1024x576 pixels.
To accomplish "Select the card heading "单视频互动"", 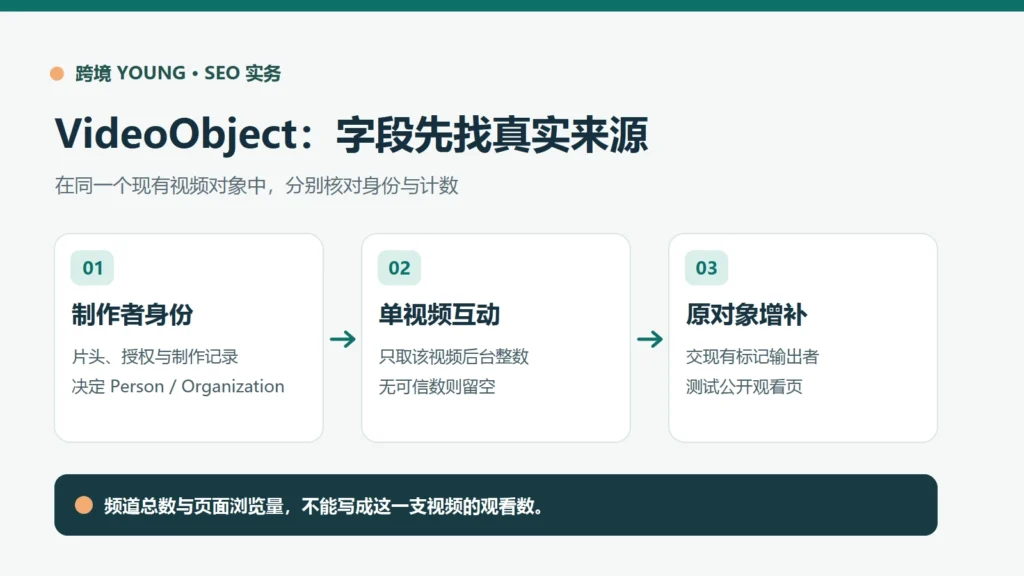I will pos(440,315).
